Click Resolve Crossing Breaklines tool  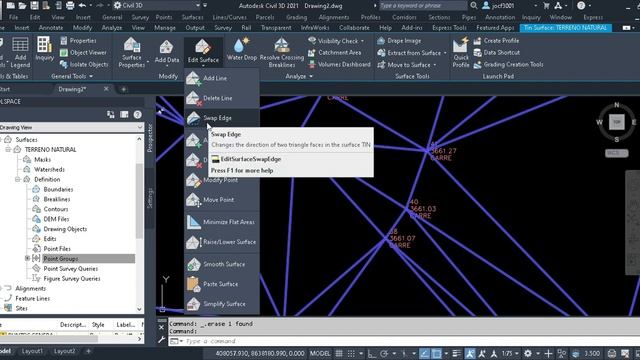tap(282, 53)
